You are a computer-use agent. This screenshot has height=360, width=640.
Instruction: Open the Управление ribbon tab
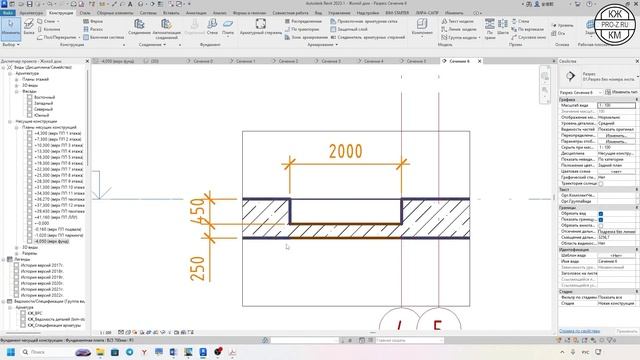point(339,13)
